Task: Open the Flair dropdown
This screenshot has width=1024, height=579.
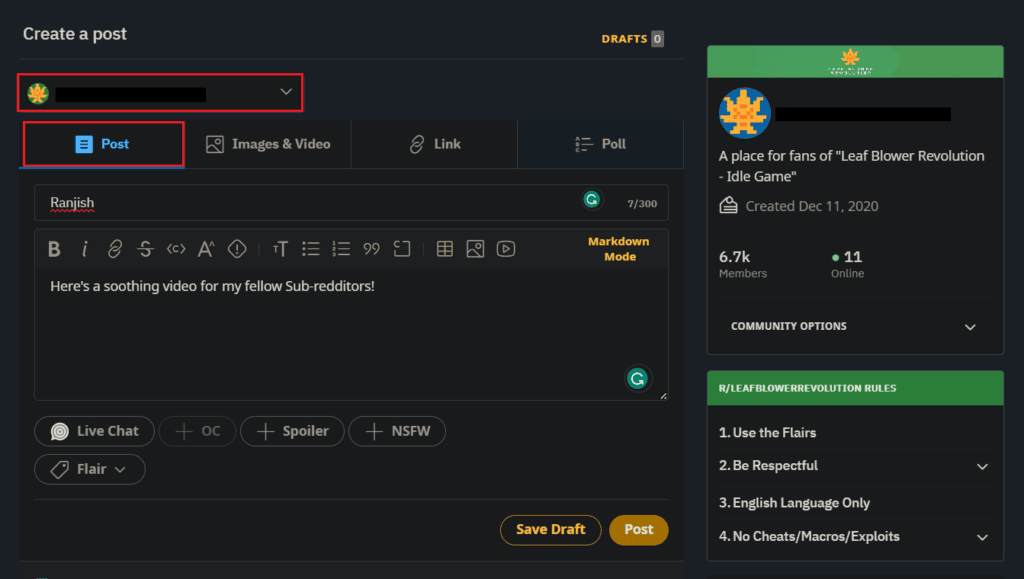Action: pyautogui.click(x=89, y=469)
